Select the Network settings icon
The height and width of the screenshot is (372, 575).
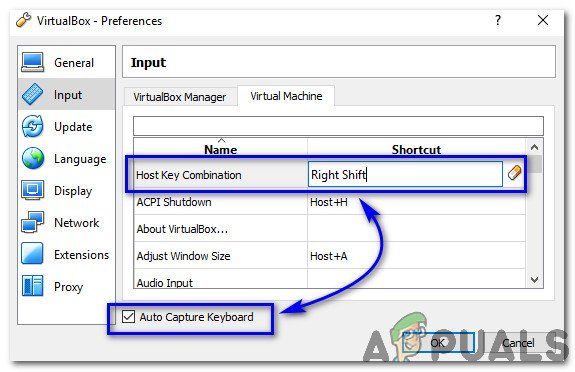(x=32, y=222)
